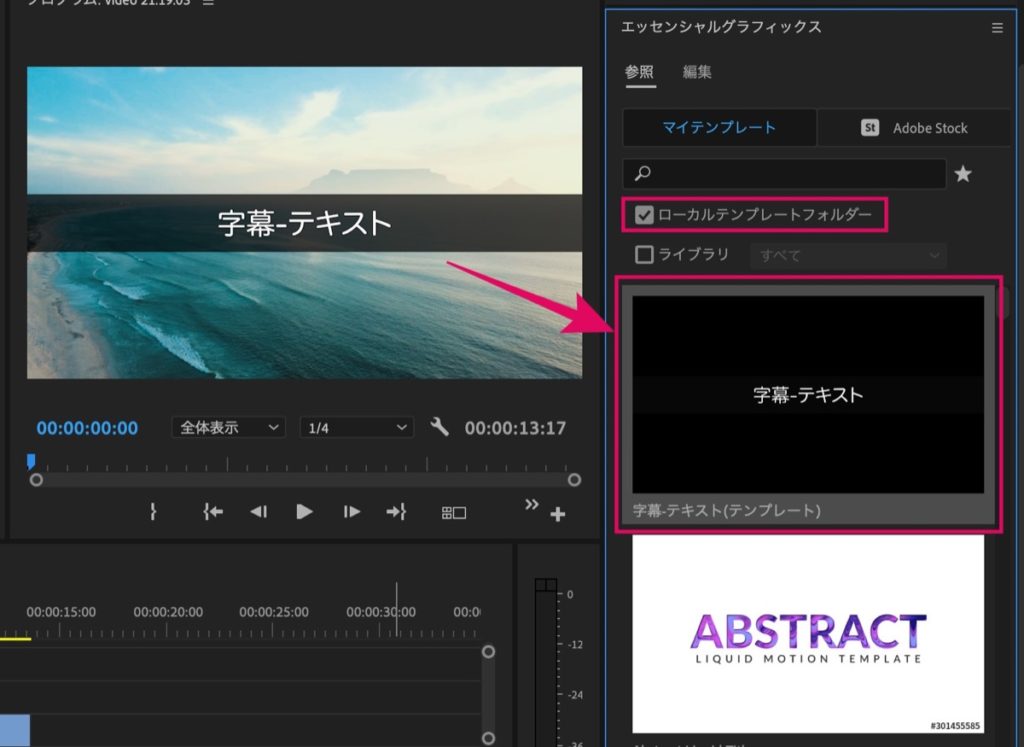Click the upper timeline vertical zoom handle
Image resolution: width=1024 pixels, height=747 pixels.
click(x=488, y=652)
